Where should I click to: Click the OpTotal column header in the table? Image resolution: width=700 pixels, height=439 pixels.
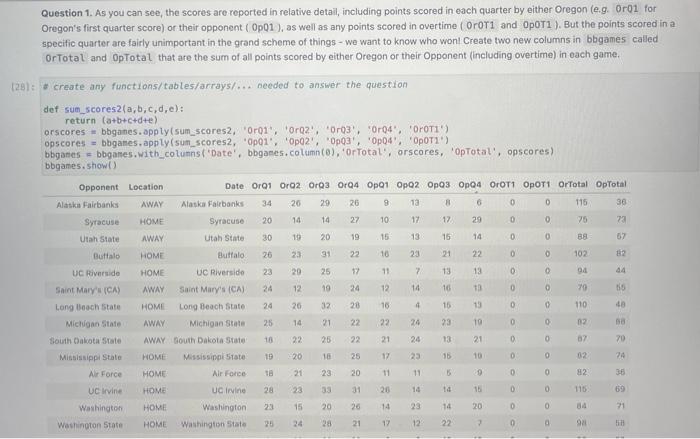click(x=611, y=184)
